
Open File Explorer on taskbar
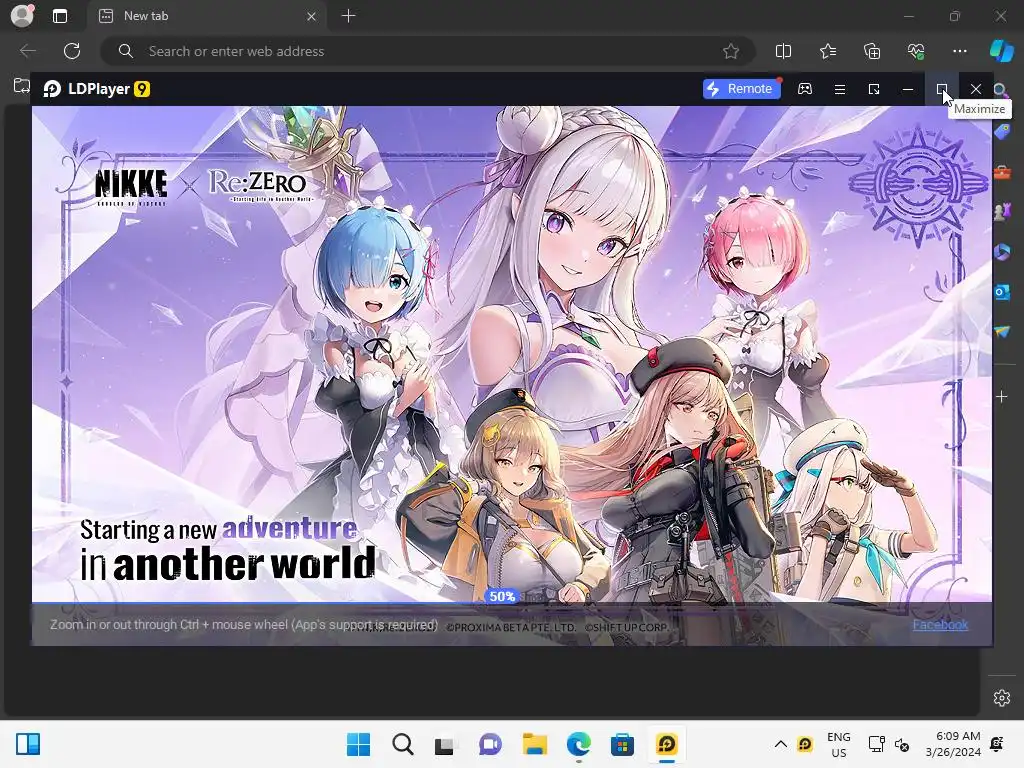click(534, 744)
